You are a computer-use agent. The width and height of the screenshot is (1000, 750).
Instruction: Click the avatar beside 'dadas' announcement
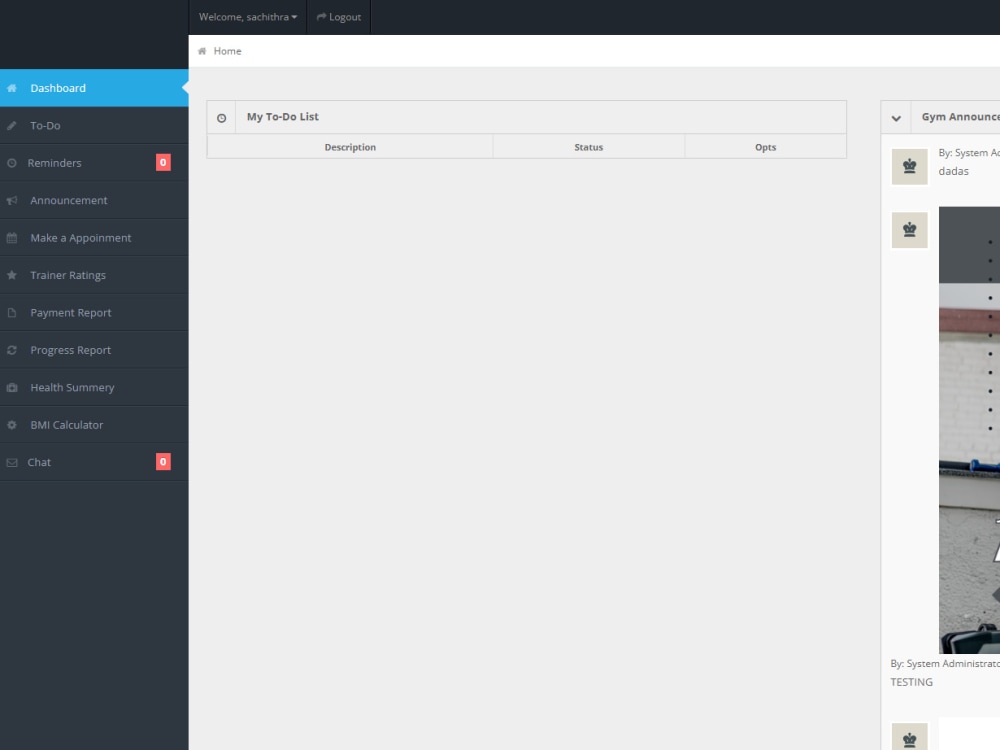pos(909,167)
